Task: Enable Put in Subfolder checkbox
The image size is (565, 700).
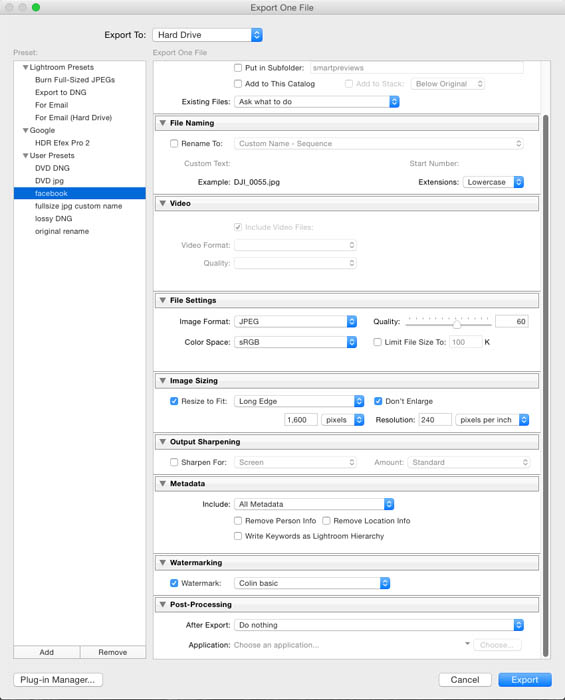Action: (238, 68)
